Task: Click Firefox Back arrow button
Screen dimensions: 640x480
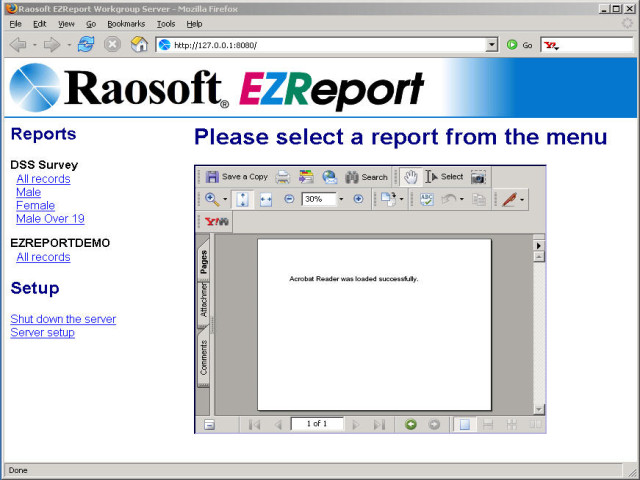Action: (18, 44)
